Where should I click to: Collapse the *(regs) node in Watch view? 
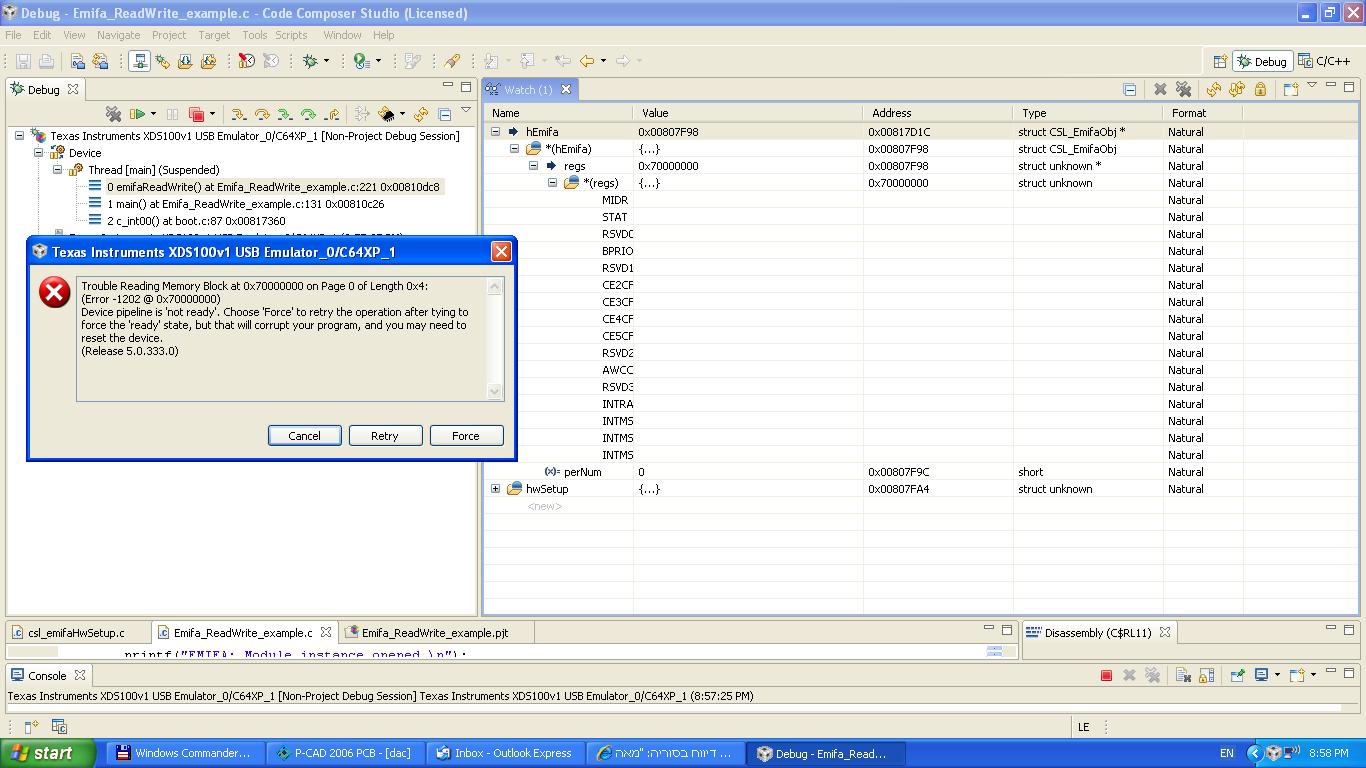point(552,183)
